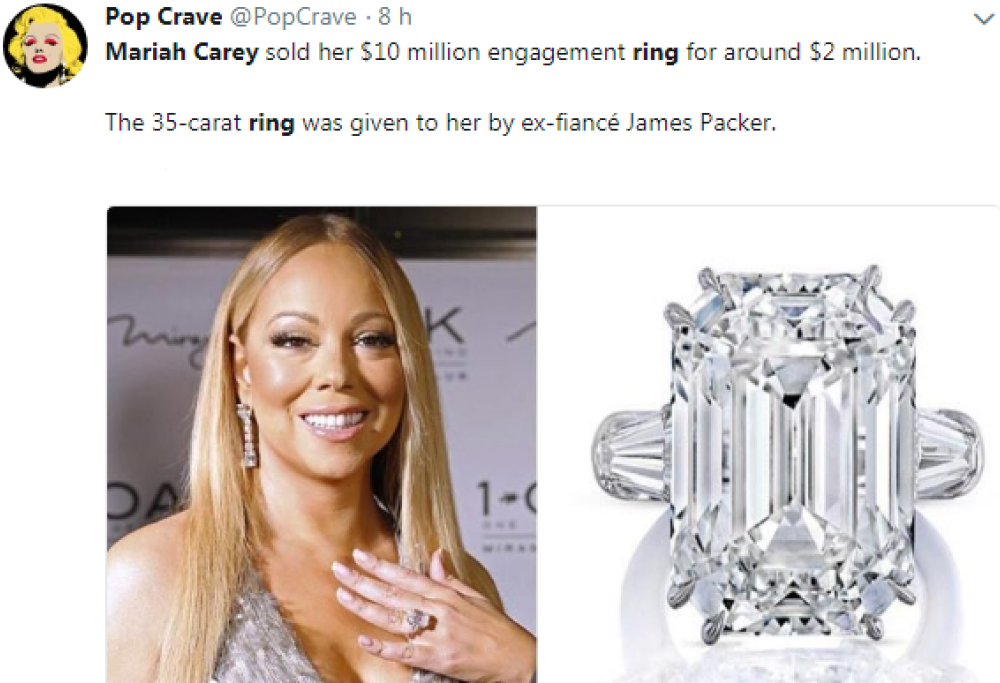
Task: Open the diamond ring photo
Action: click(x=768, y=444)
